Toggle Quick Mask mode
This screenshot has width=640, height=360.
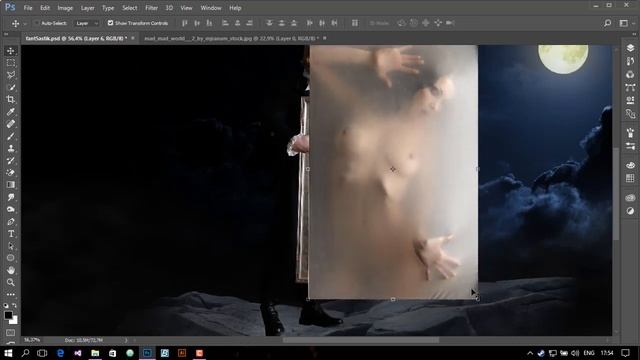pyautogui.click(x=11, y=333)
